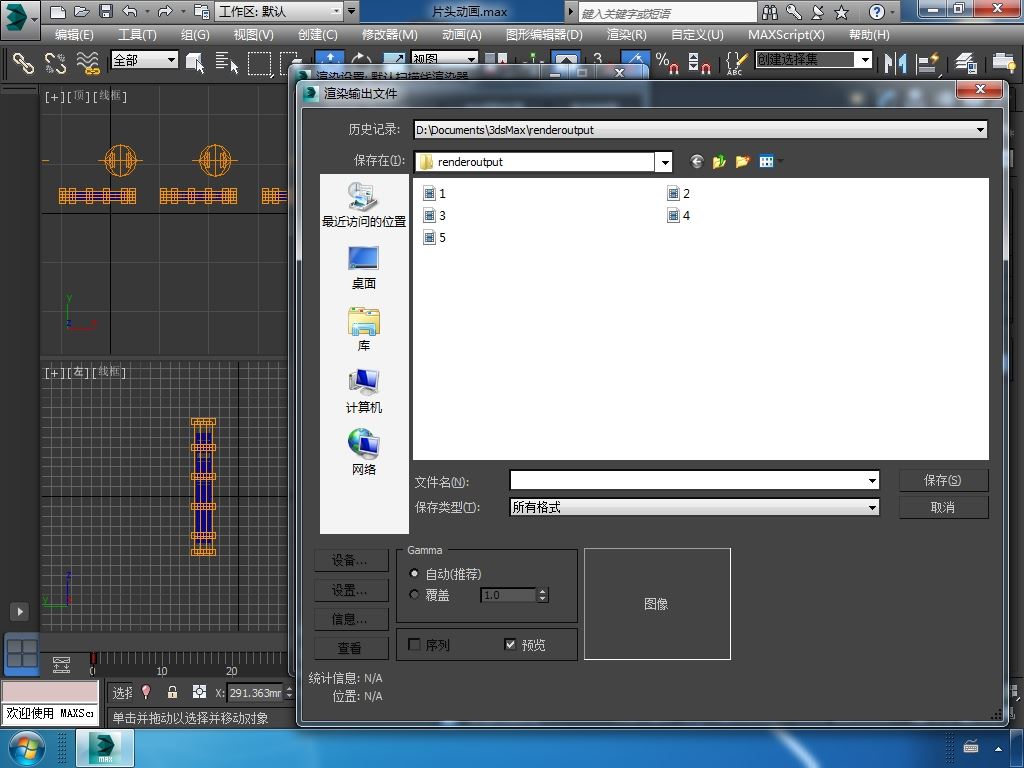Viewport: 1024px width, 768px height.
Task: Click the Select Object arrow tool
Action: (196, 63)
